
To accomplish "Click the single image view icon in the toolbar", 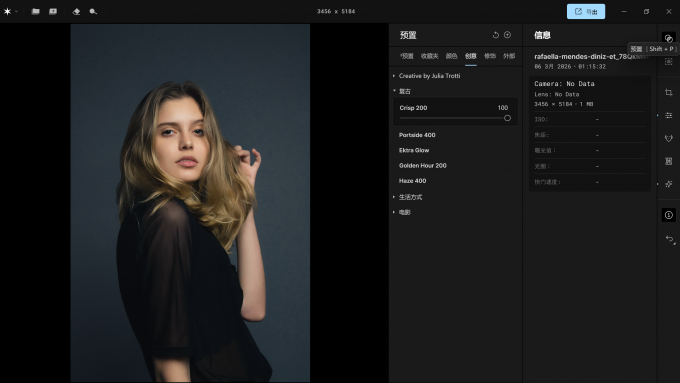I will (x=53, y=11).
